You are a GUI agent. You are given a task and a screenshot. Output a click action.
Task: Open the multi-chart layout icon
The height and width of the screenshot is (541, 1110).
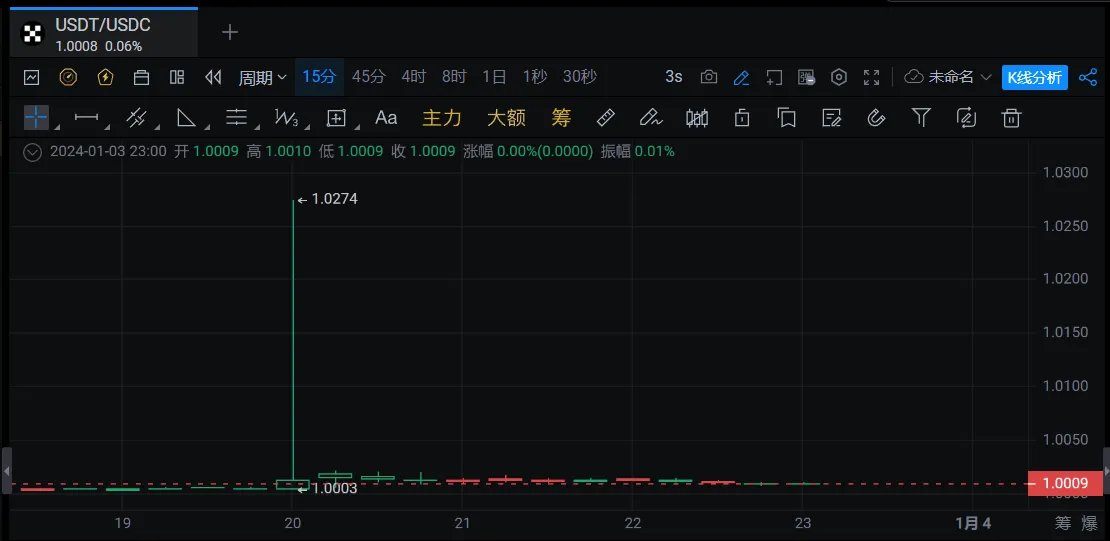point(177,77)
